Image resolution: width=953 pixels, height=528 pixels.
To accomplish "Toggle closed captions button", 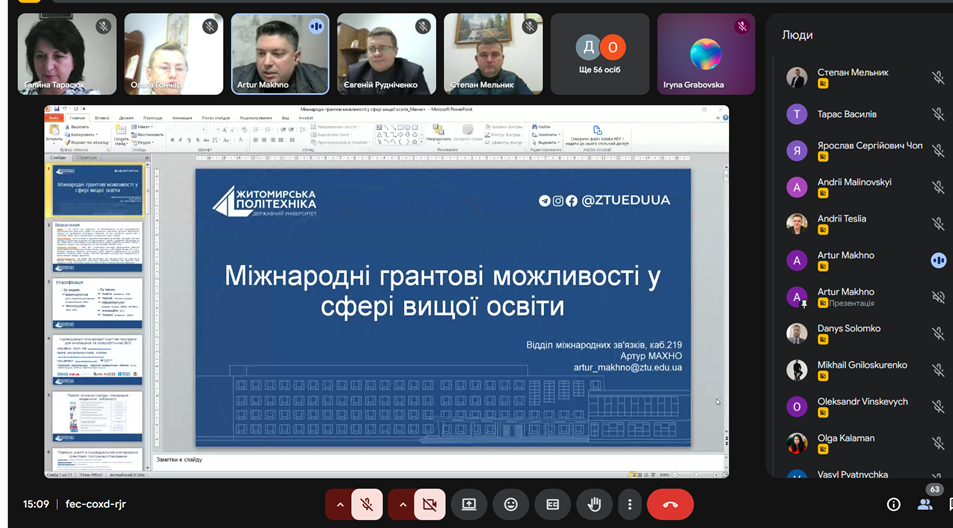I will pos(552,504).
